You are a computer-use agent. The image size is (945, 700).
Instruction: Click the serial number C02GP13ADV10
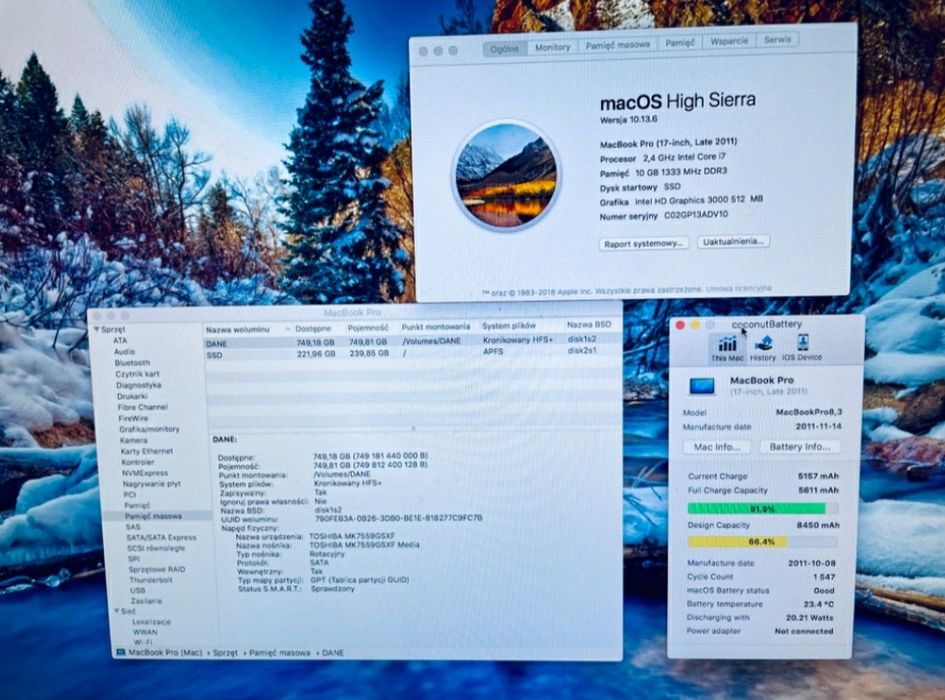coord(696,215)
